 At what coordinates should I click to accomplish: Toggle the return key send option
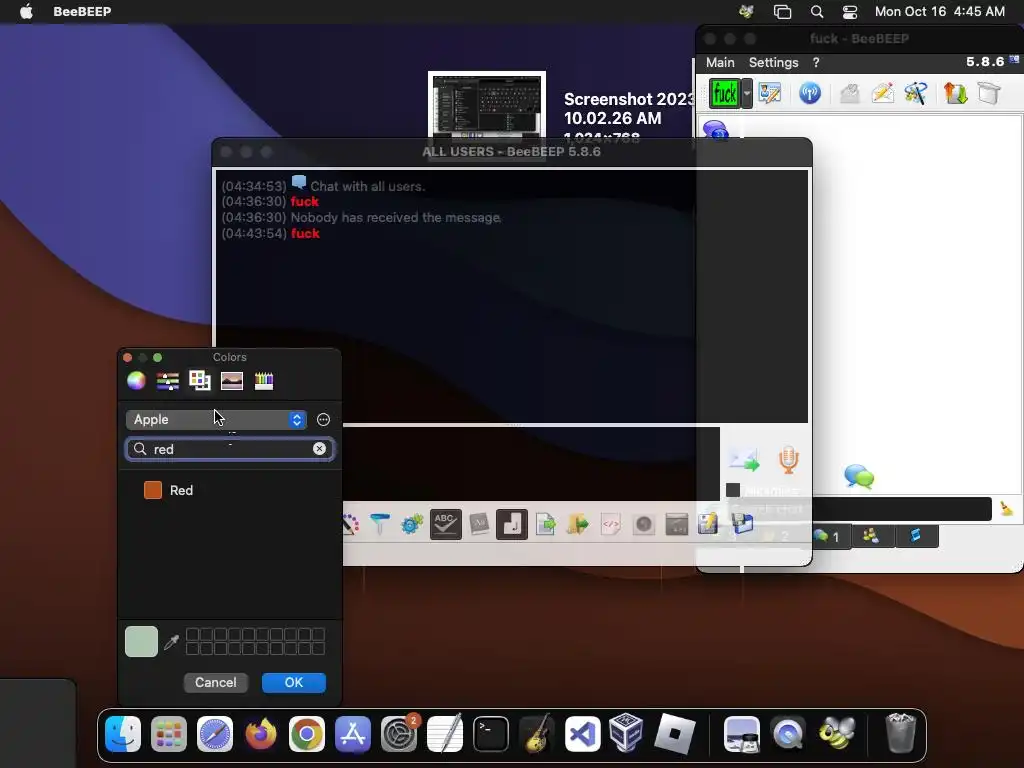511,524
